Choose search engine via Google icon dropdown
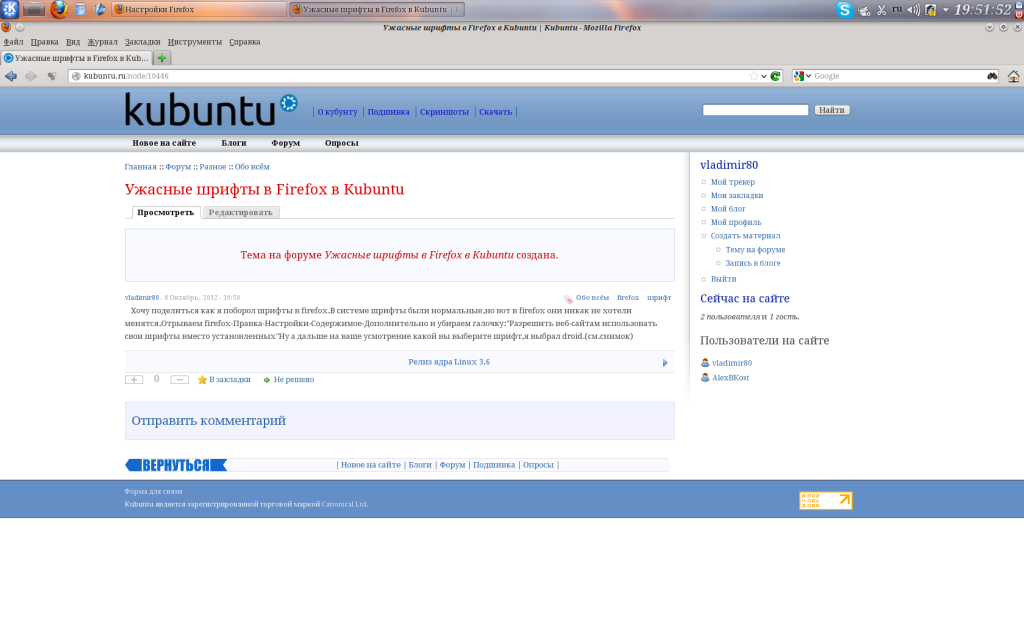The height and width of the screenshot is (640, 1024). [x=802, y=76]
